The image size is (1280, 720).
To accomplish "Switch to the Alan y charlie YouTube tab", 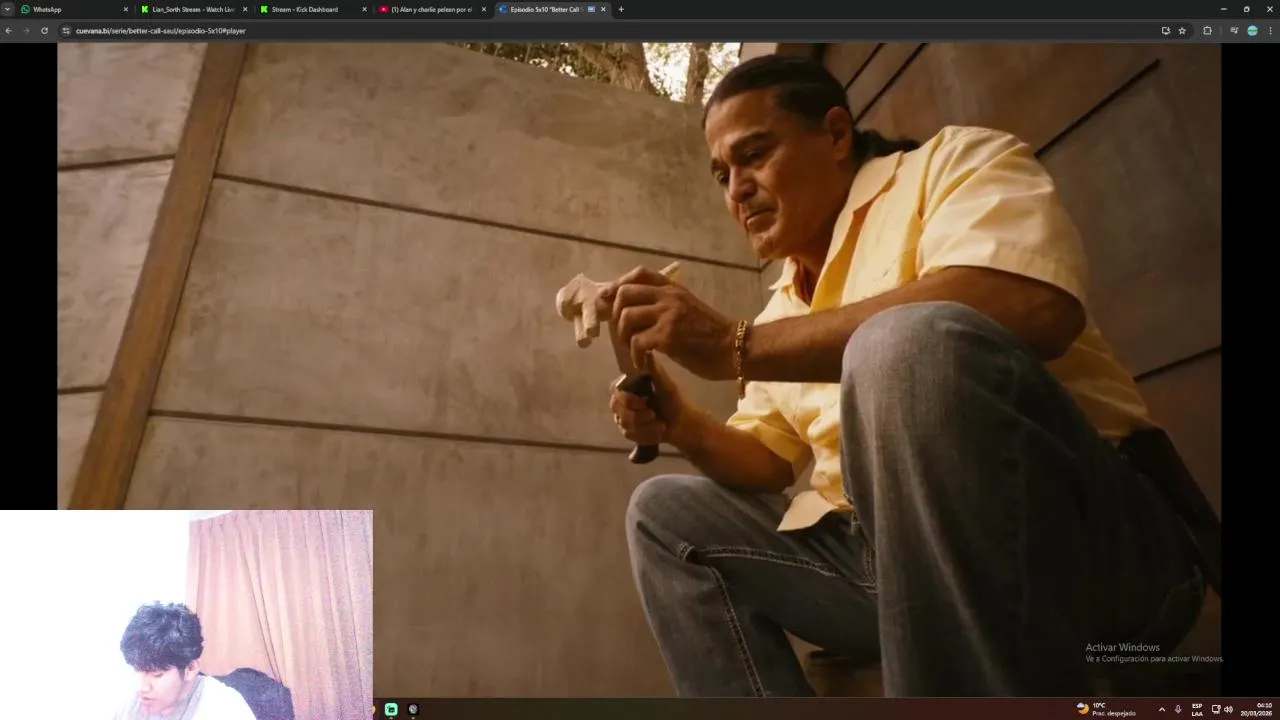I will [432, 9].
